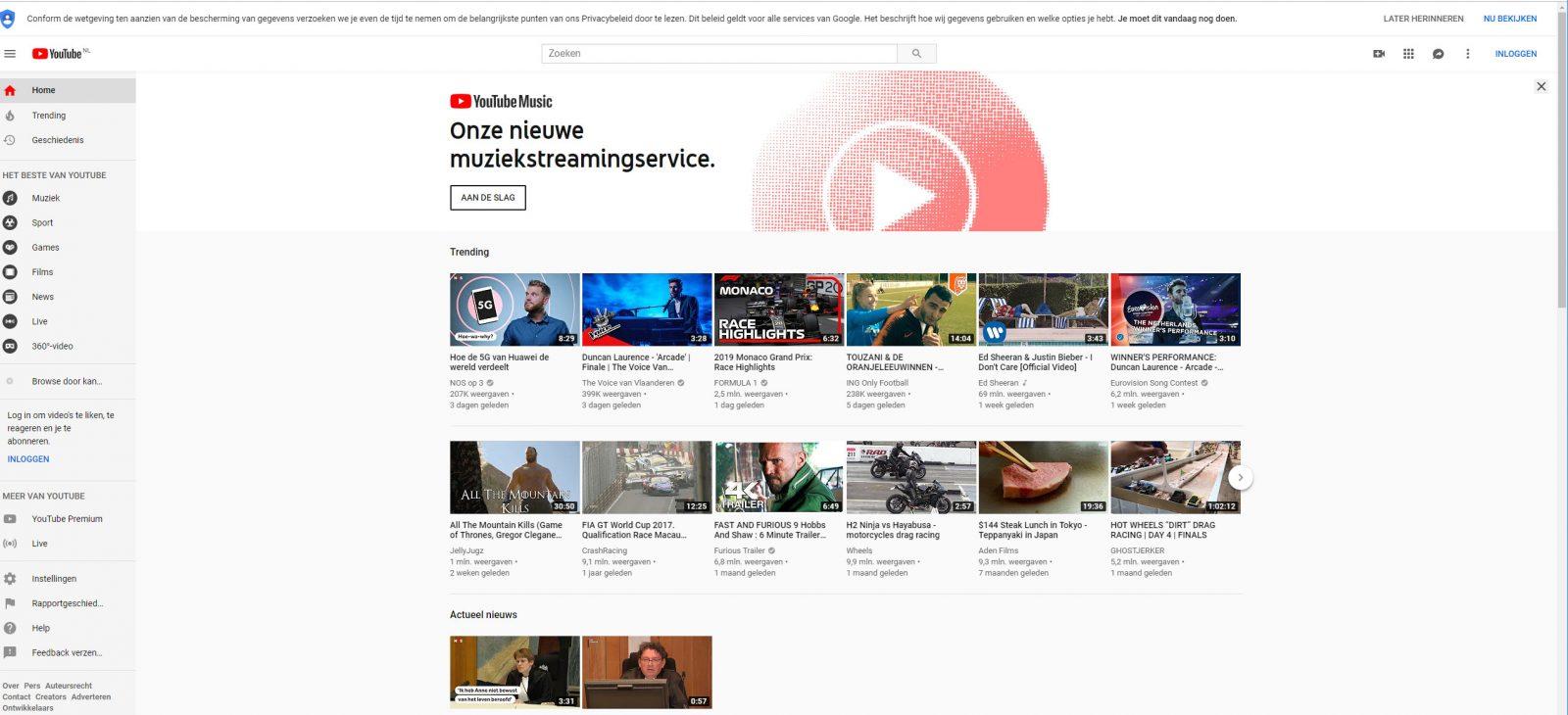
Task: Open the Pers footer link
Action: pyautogui.click(x=32, y=686)
